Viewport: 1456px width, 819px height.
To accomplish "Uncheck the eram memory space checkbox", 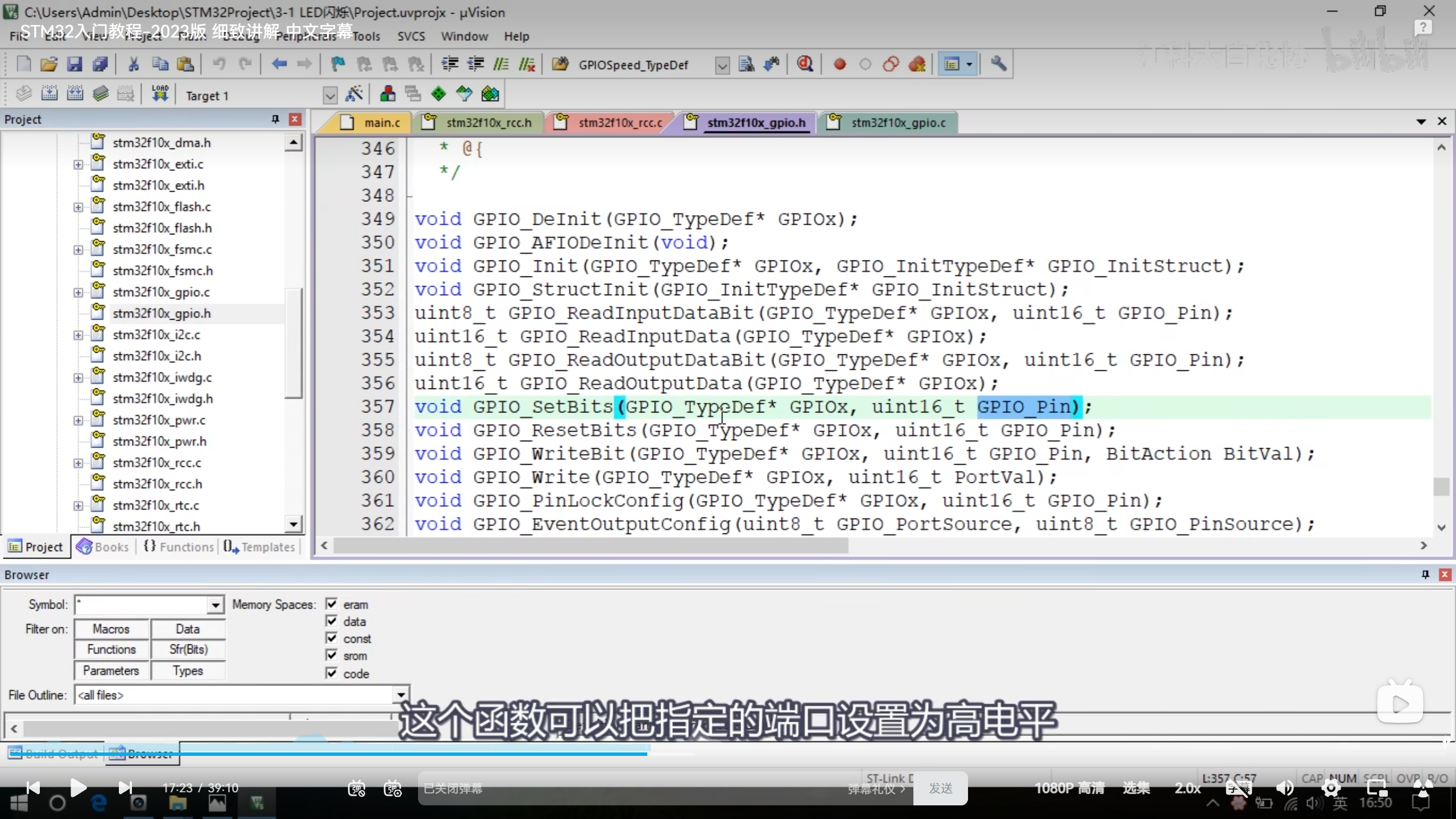I will click(x=332, y=604).
